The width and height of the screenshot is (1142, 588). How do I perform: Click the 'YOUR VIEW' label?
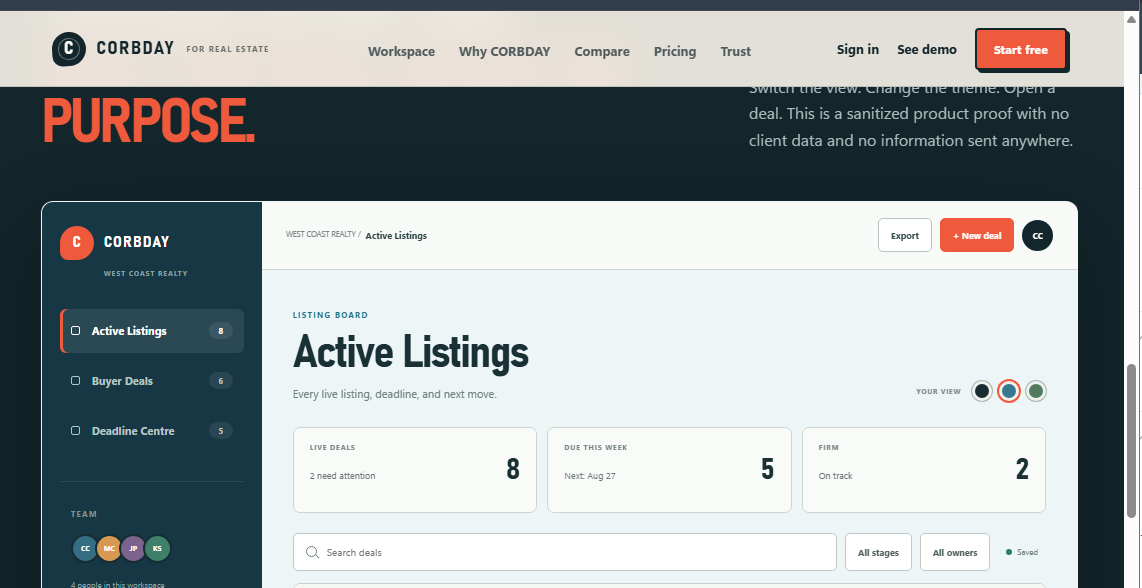click(x=938, y=391)
